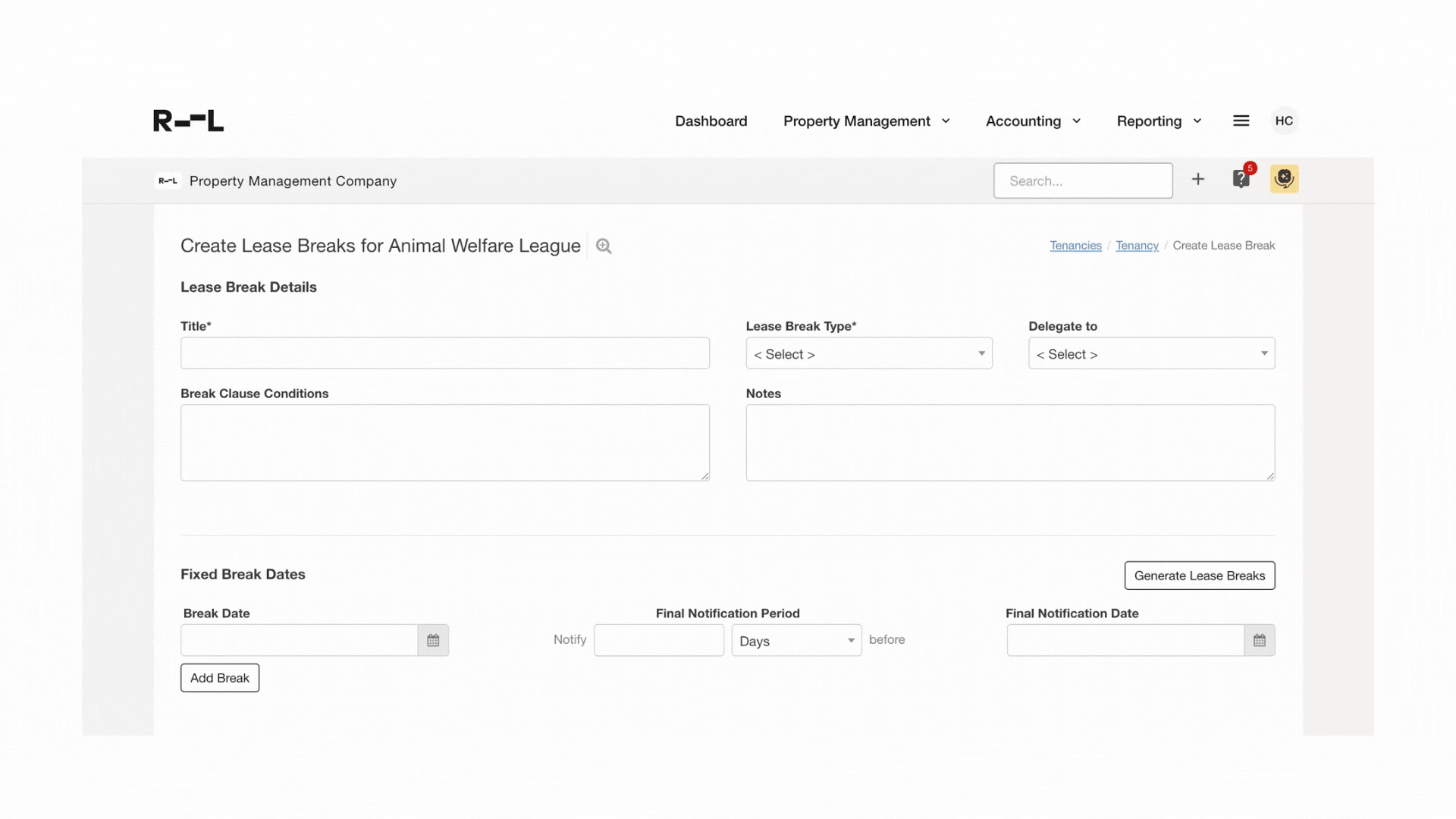Screen dimensions: 1456x819
Task: Open help icon with notification badge
Action: tap(1241, 180)
